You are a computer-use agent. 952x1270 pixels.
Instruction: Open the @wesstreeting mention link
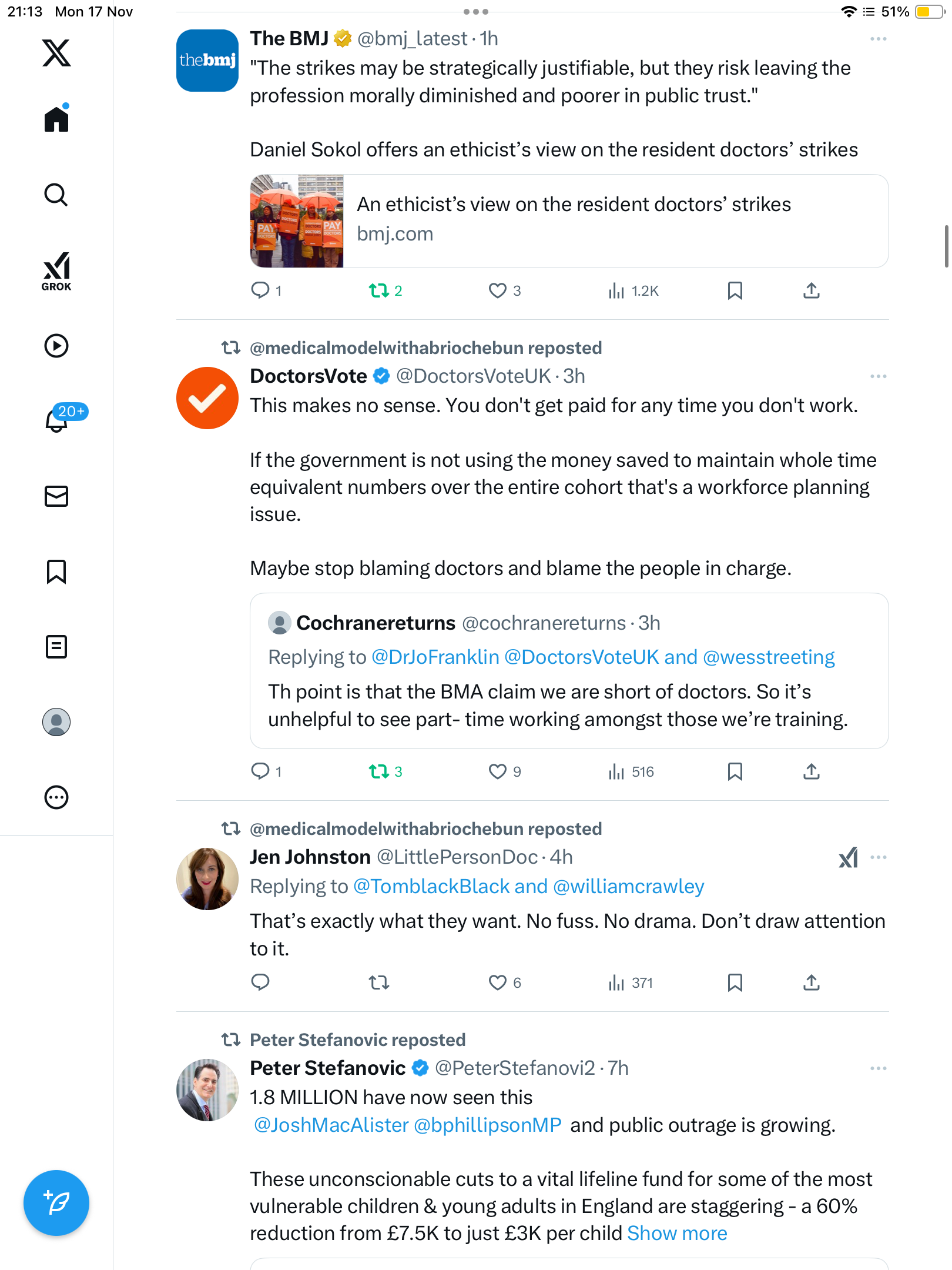click(x=769, y=657)
